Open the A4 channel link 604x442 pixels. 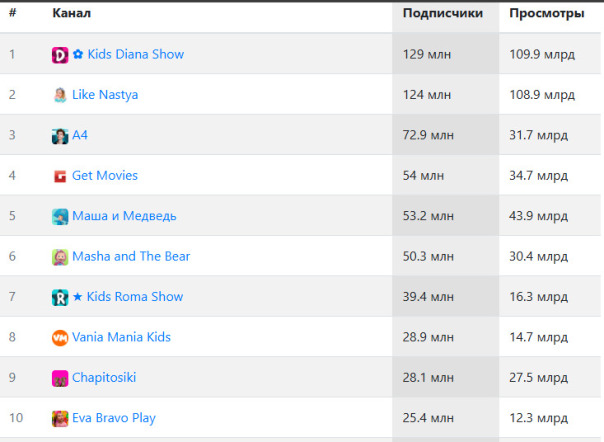click(x=80, y=135)
